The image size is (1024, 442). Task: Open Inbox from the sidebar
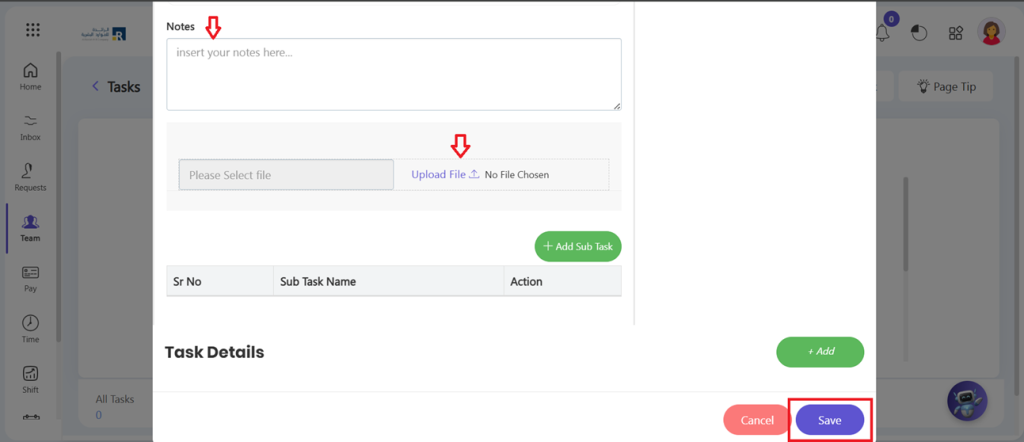[30, 127]
